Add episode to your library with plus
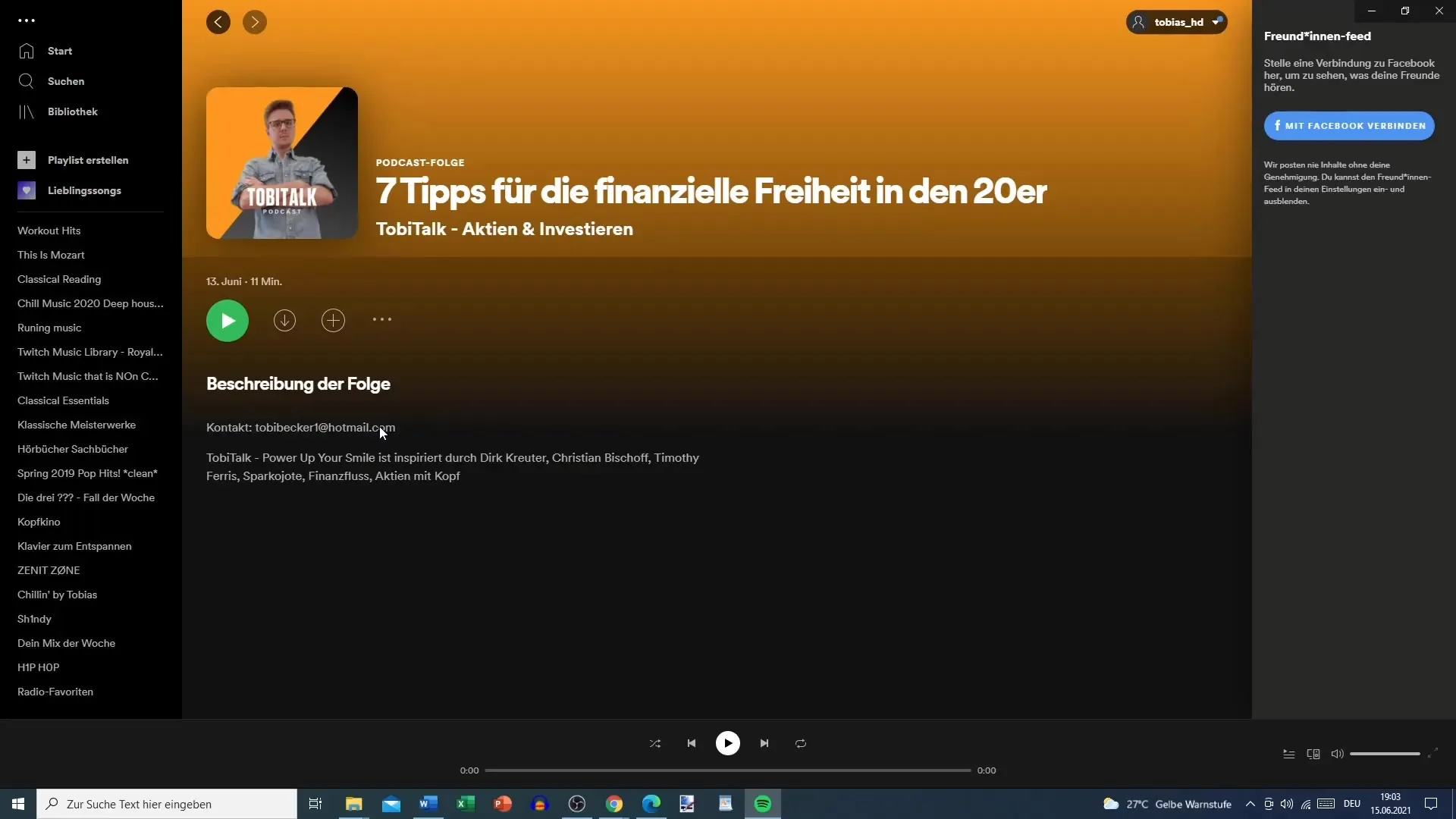Image resolution: width=1456 pixels, height=819 pixels. [x=333, y=321]
